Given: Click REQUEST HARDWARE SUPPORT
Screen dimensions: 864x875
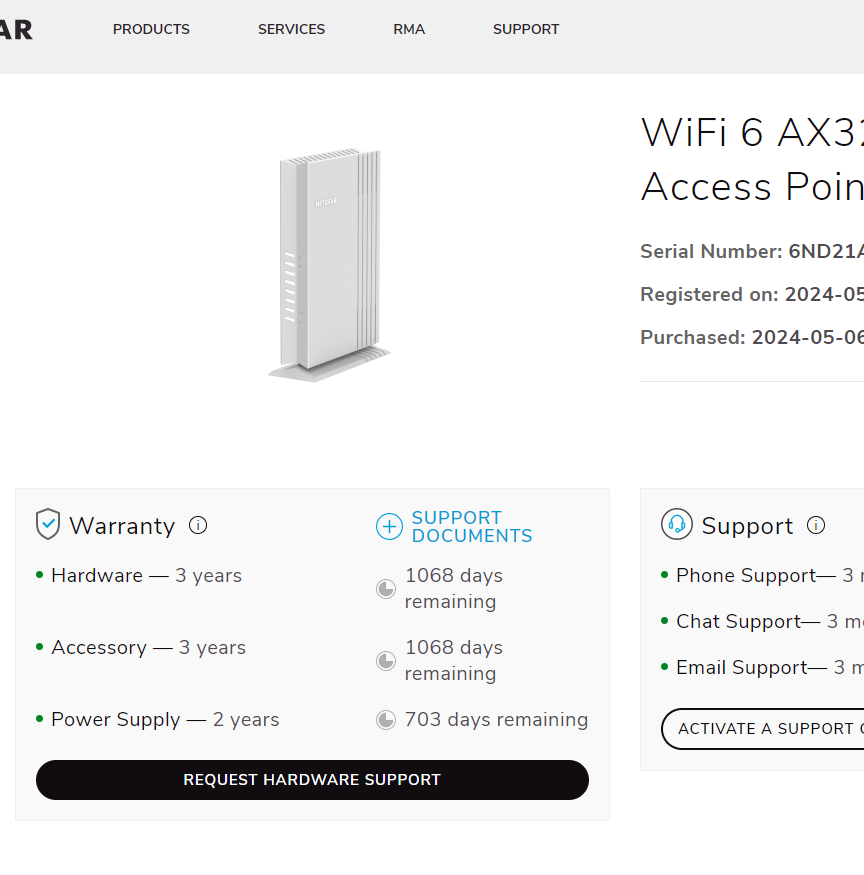Looking at the screenshot, I should (312, 780).
